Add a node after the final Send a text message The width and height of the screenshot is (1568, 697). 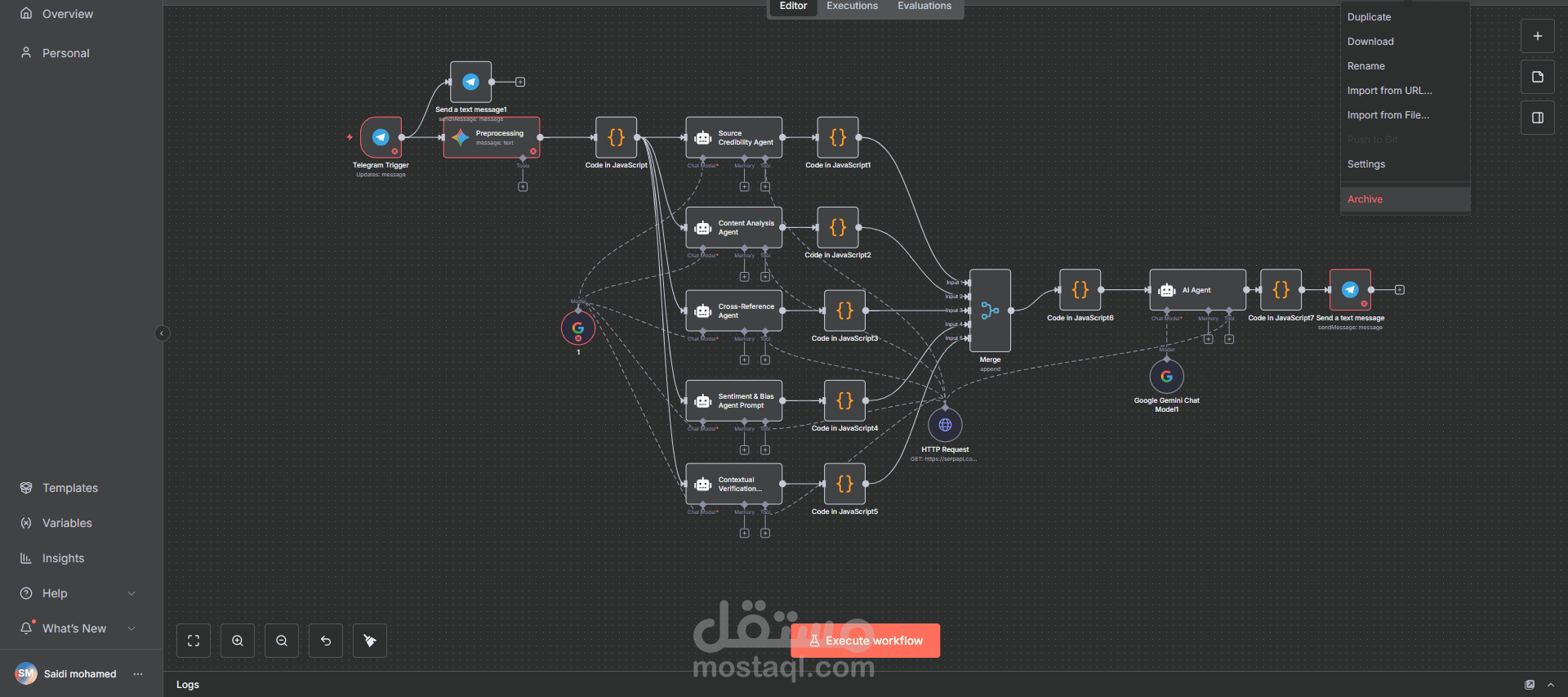pyautogui.click(x=1400, y=289)
